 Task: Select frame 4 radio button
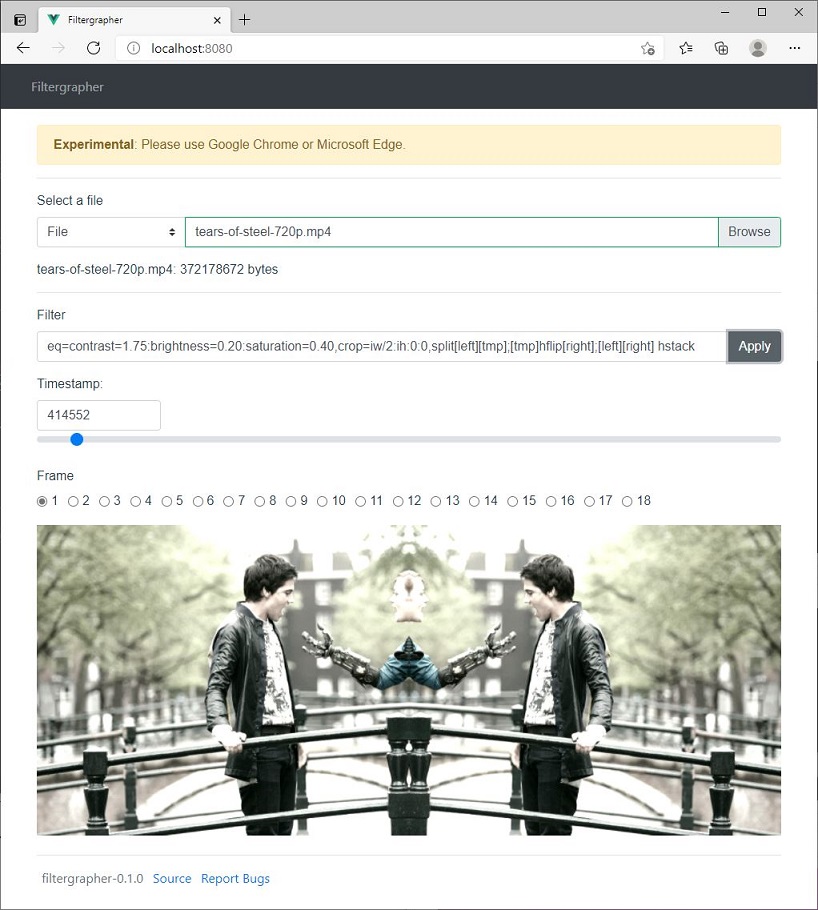pyautogui.click(x=135, y=501)
